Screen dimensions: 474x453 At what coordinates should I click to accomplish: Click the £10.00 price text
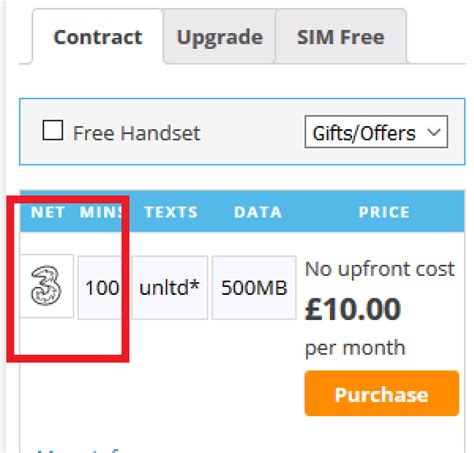point(353,309)
